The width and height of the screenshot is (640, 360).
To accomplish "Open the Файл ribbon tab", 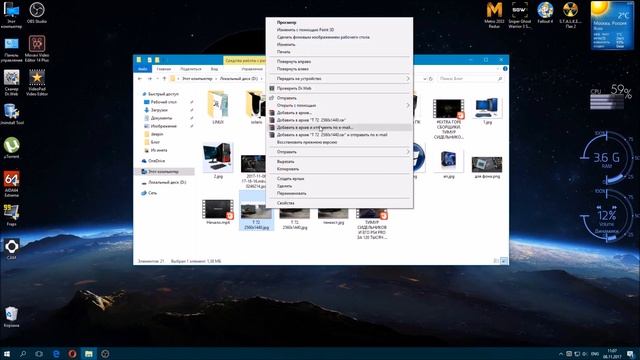I will click(x=142, y=69).
